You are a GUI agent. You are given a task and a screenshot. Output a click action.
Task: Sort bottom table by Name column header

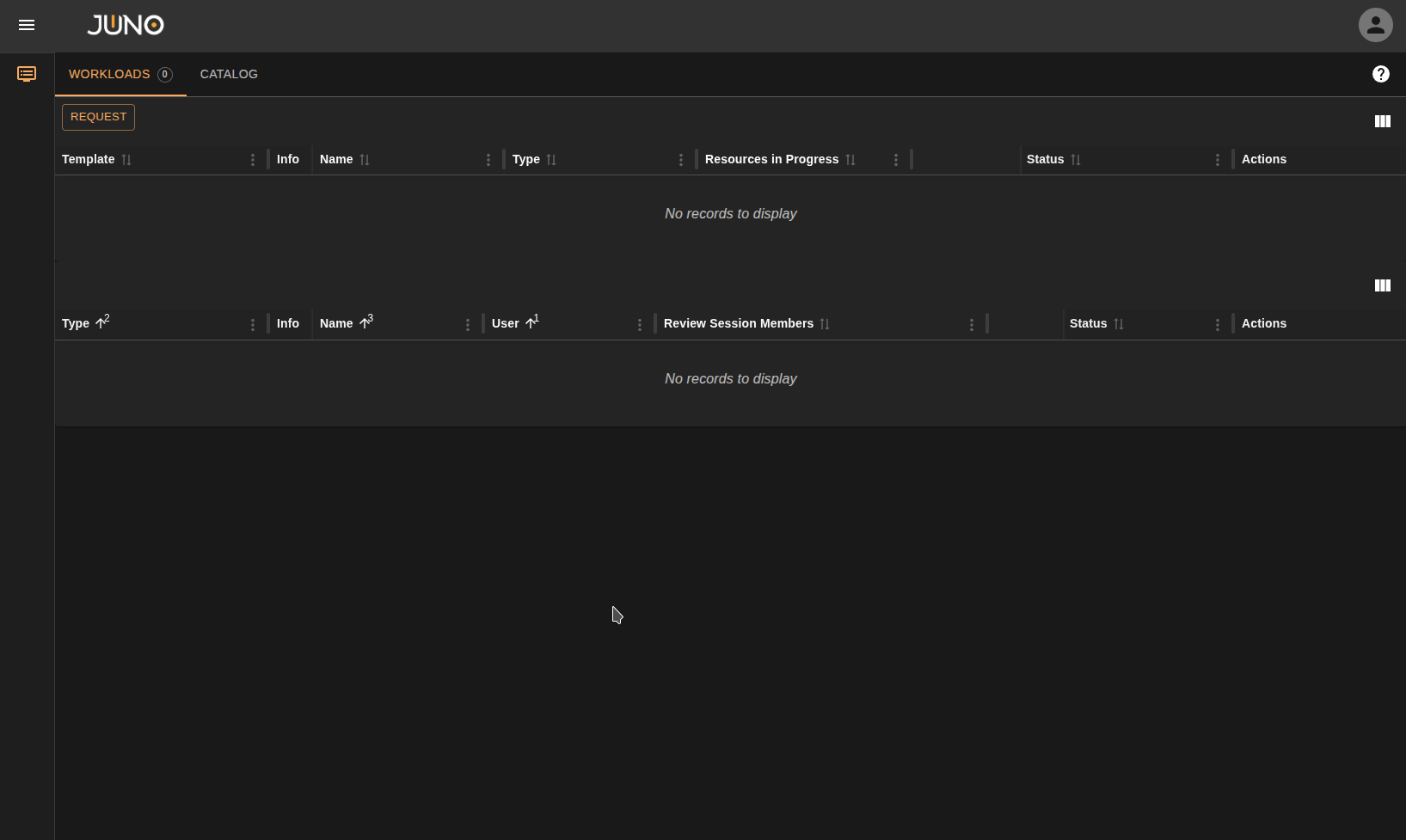click(x=336, y=323)
